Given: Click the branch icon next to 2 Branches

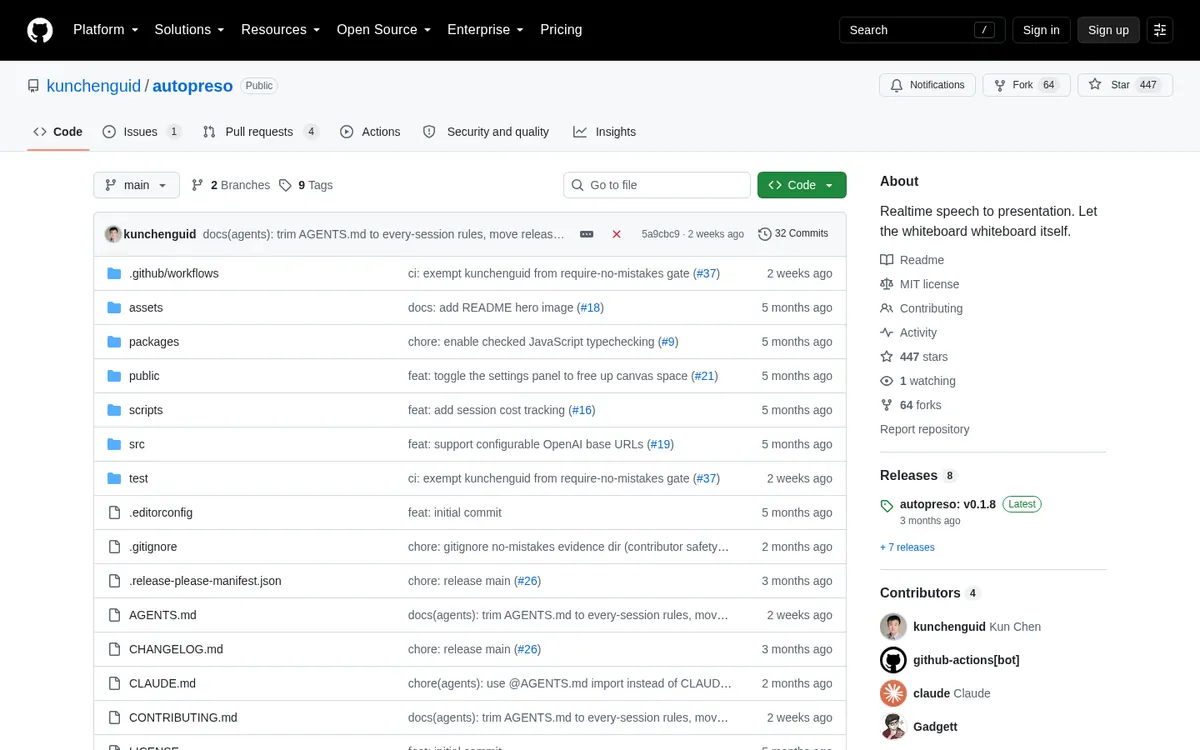Looking at the screenshot, I should (x=198, y=185).
